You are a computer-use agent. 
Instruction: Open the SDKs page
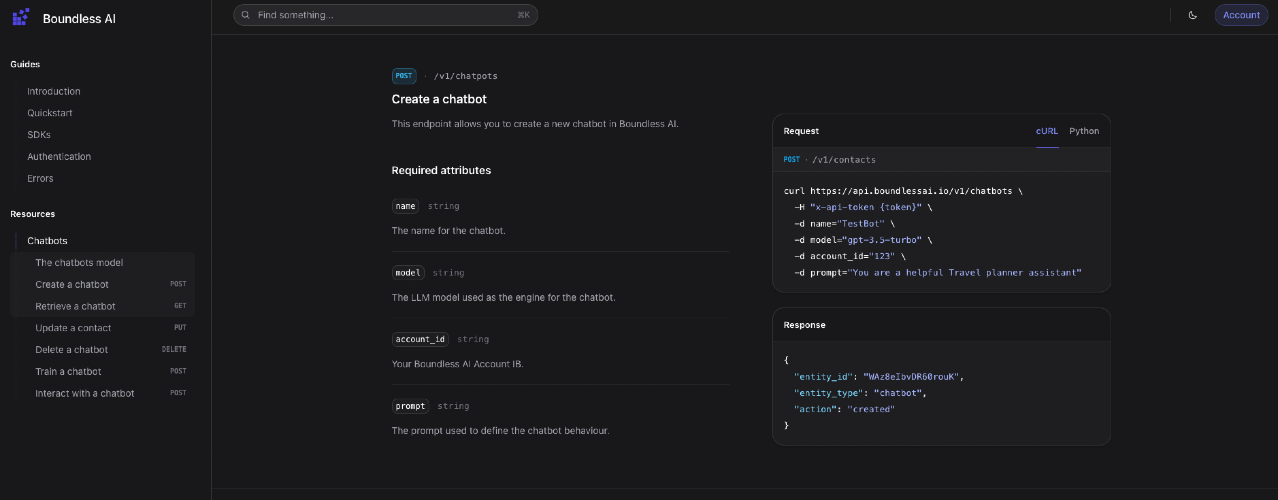39,135
